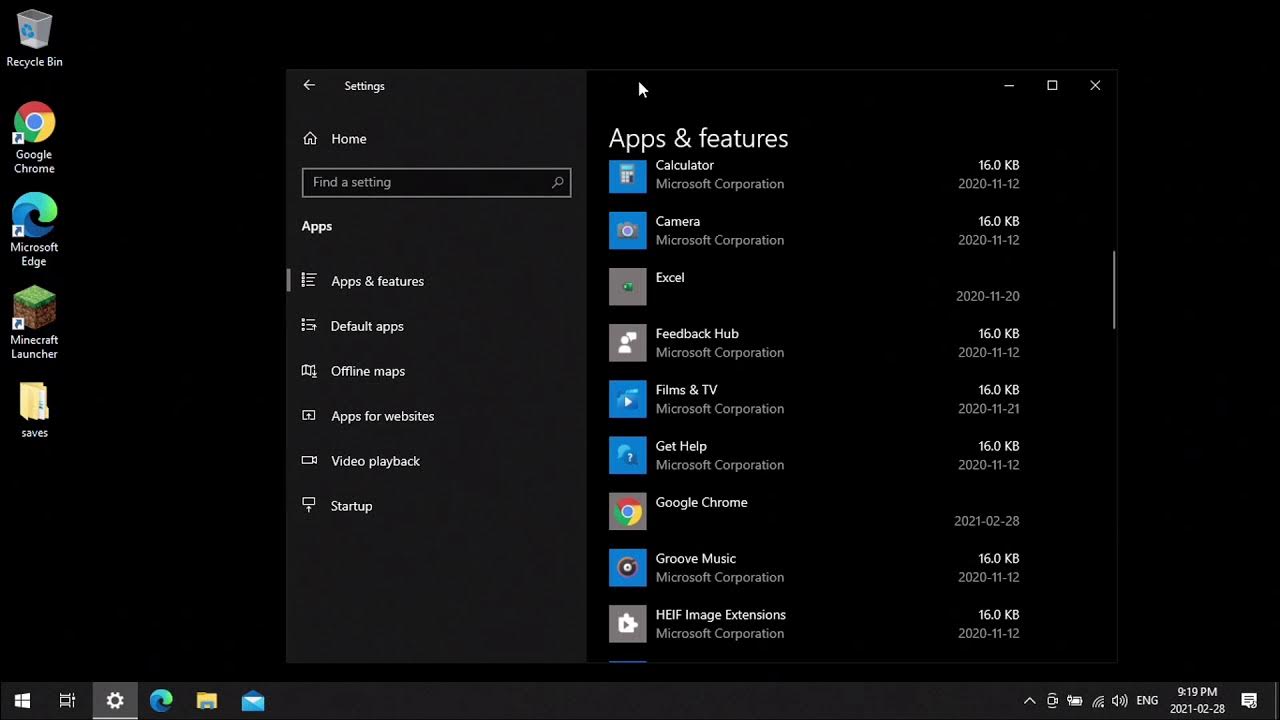
Task: Open Recycle Bin on the desktop
Action: coord(34,39)
